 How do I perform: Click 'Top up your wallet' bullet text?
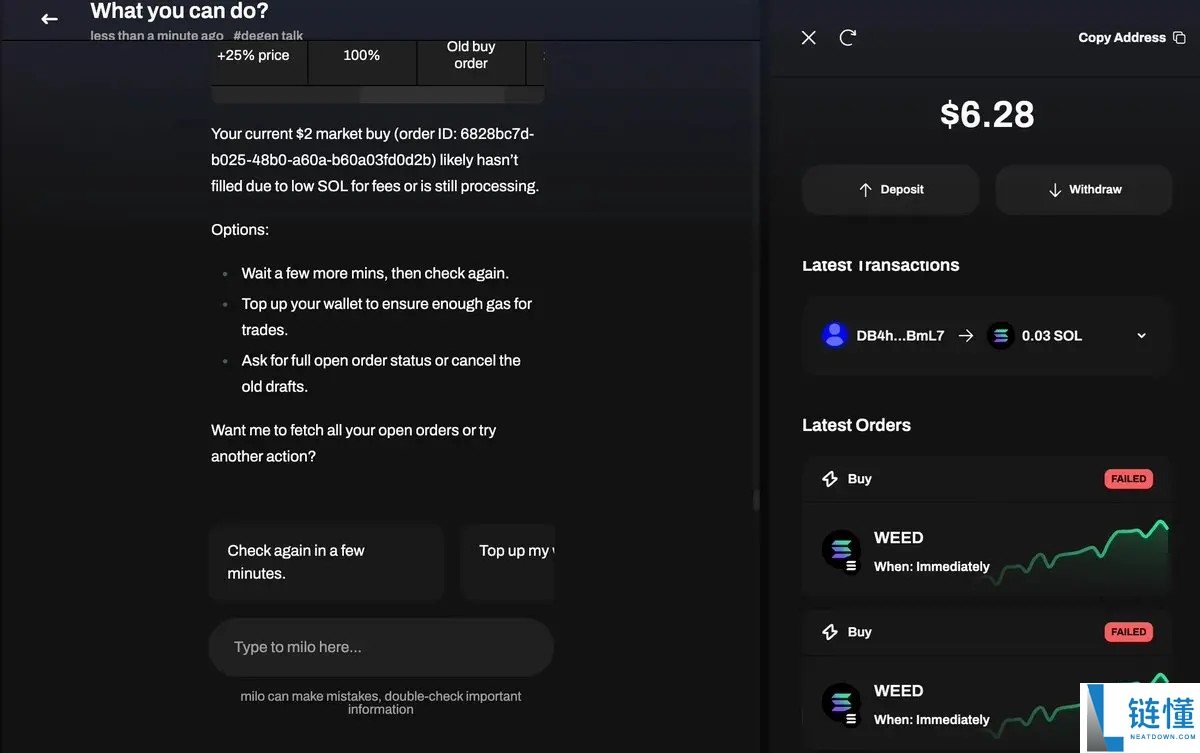[x=387, y=316]
